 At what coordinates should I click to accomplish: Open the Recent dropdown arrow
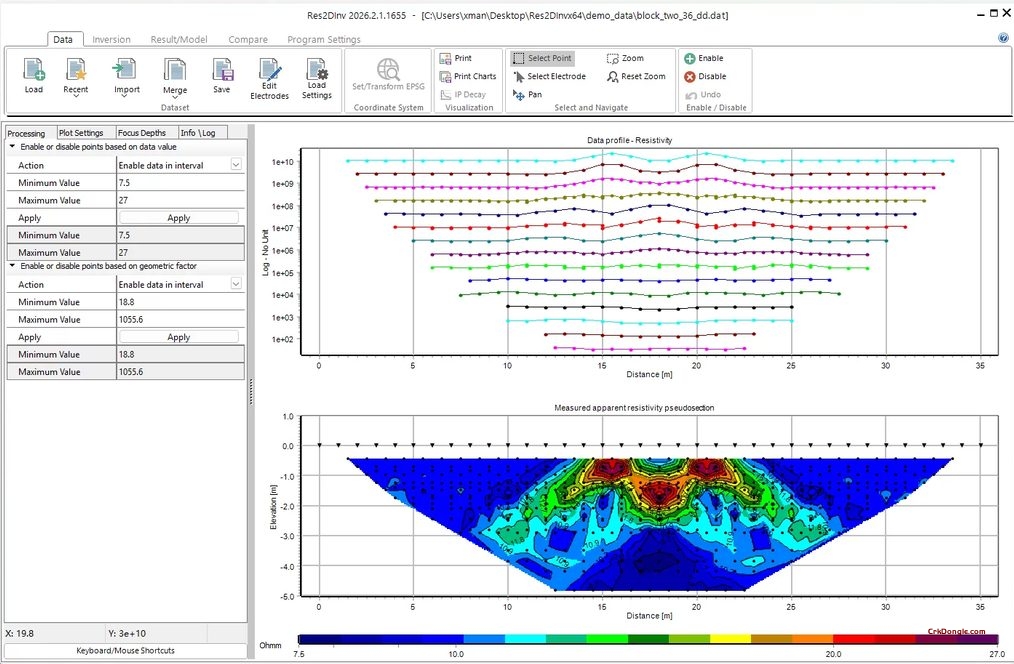pyautogui.click(x=76, y=96)
